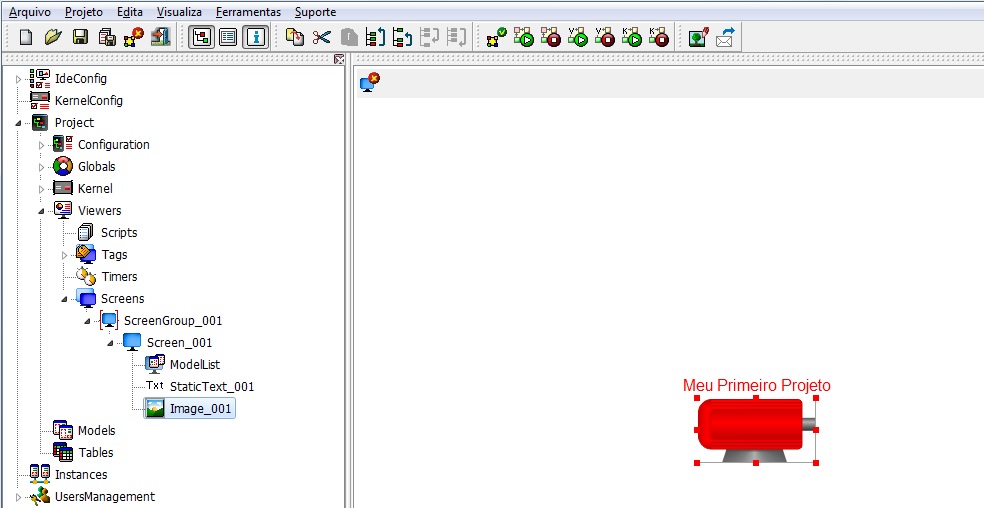Open the Projeto menu
The image size is (984, 508).
83,12
